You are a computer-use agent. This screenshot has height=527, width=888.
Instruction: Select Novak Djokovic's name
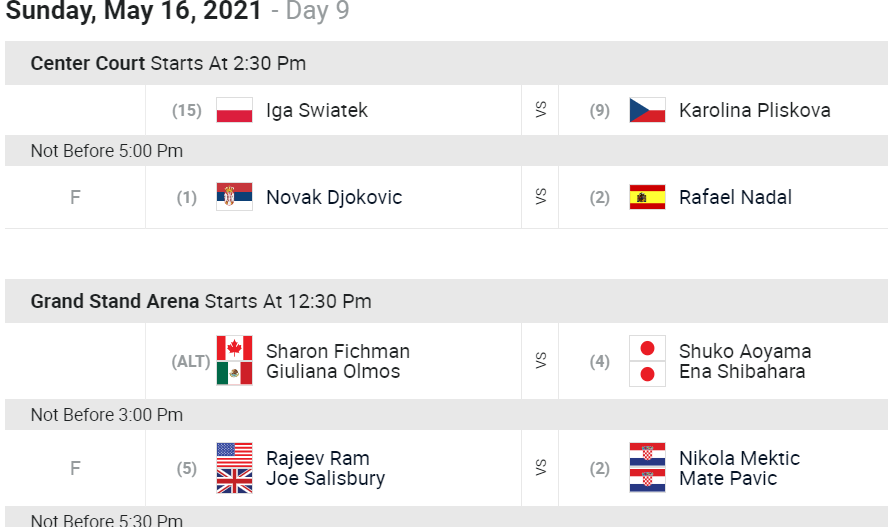pos(334,197)
